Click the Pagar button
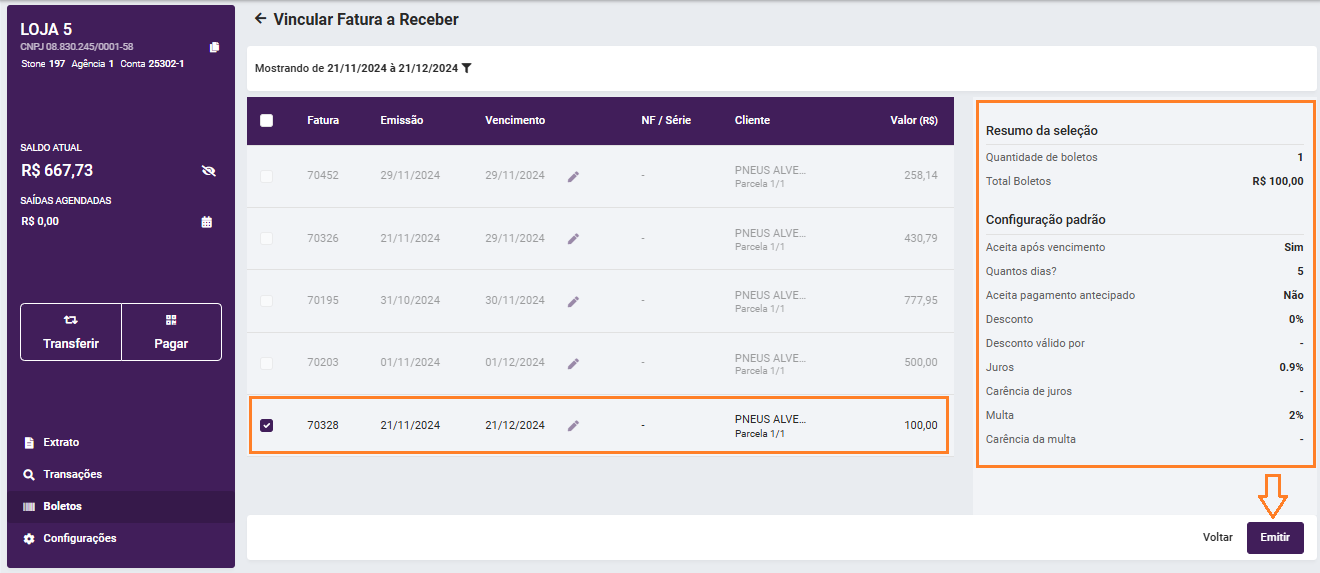 click(171, 332)
